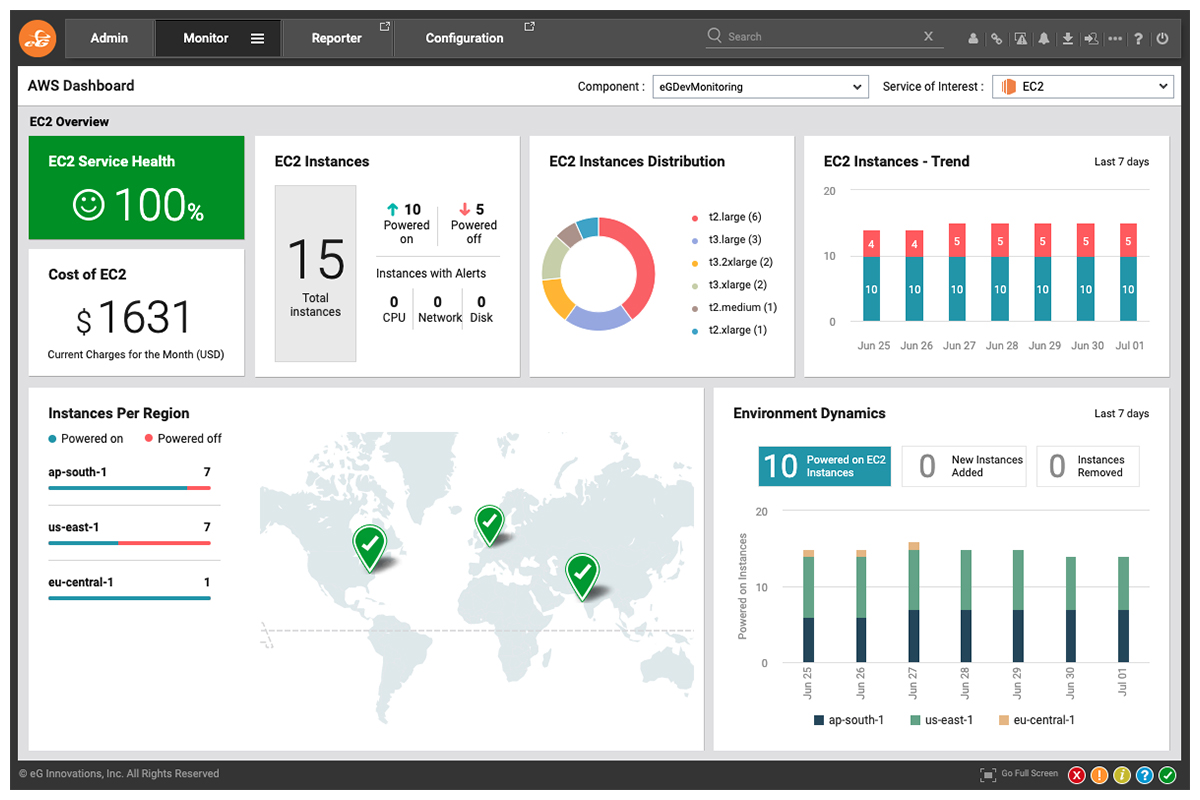Switch to the Monitor tab
Screen dimensions: 1200x800
click(x=218, y=38)
